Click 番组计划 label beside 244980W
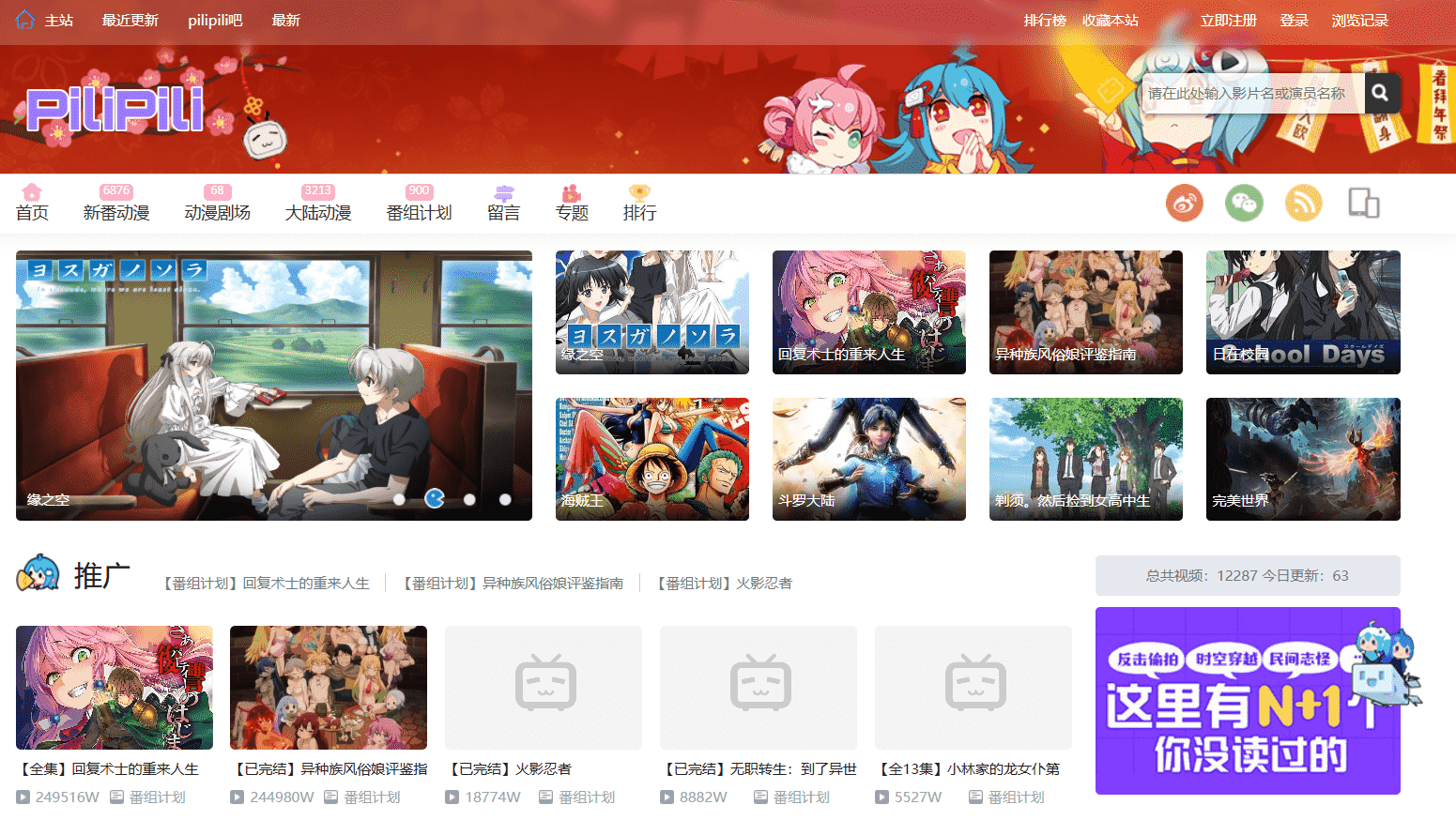This screenshot has height=820, width=1456. 372,797
